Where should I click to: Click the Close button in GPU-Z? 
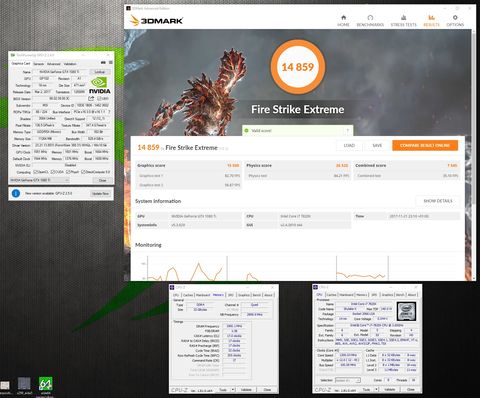102,180
